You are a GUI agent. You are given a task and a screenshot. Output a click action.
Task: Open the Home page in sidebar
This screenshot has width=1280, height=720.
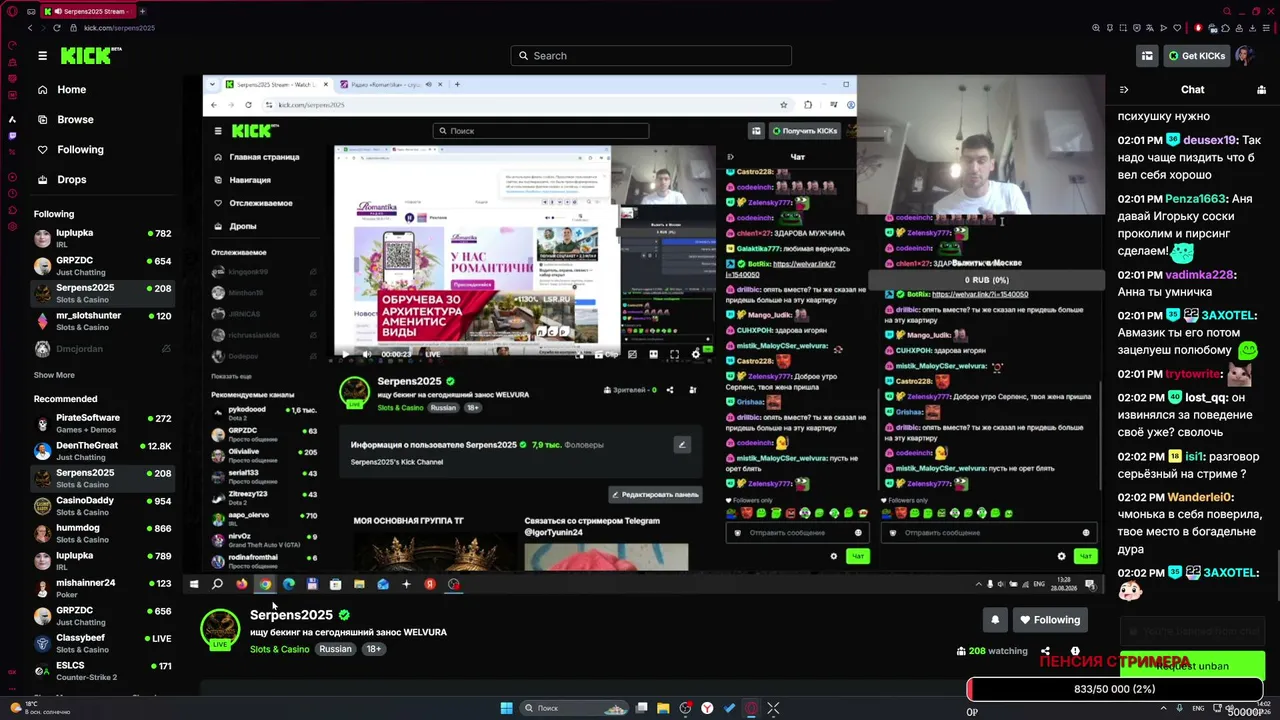click(x=62, y=90)
